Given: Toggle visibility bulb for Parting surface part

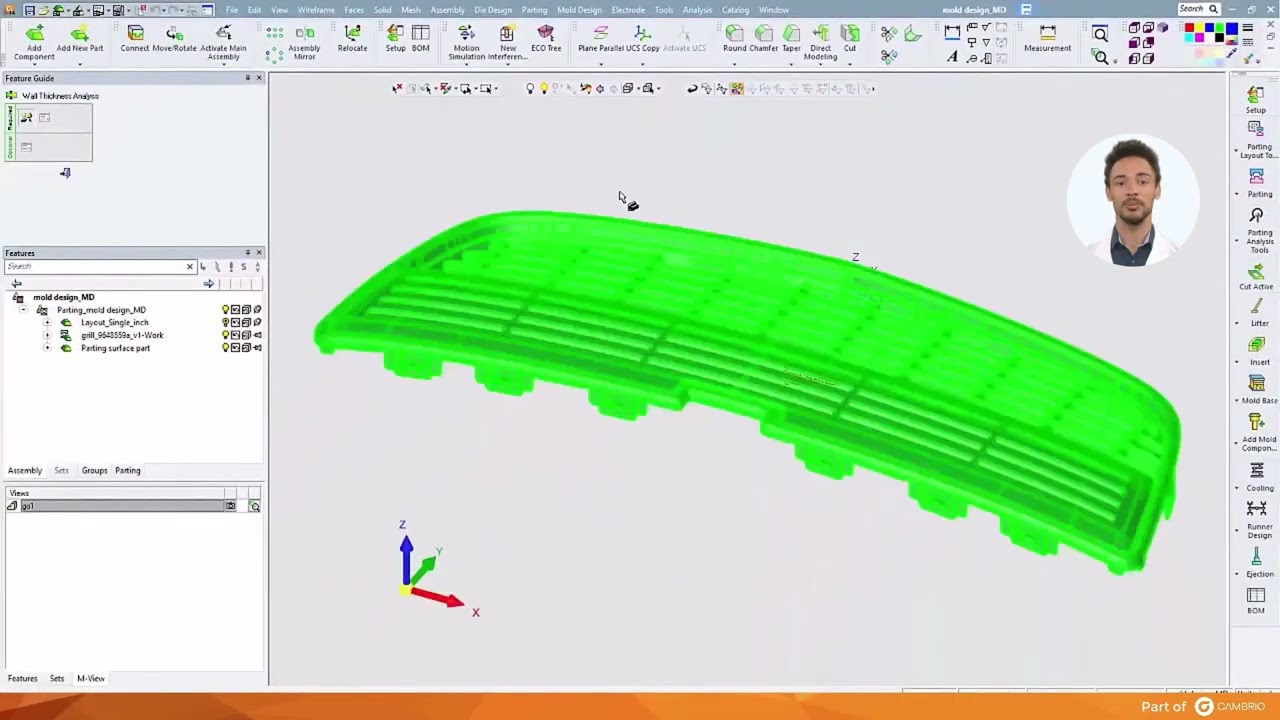Looking at the screenshot, I should point(226,348).
